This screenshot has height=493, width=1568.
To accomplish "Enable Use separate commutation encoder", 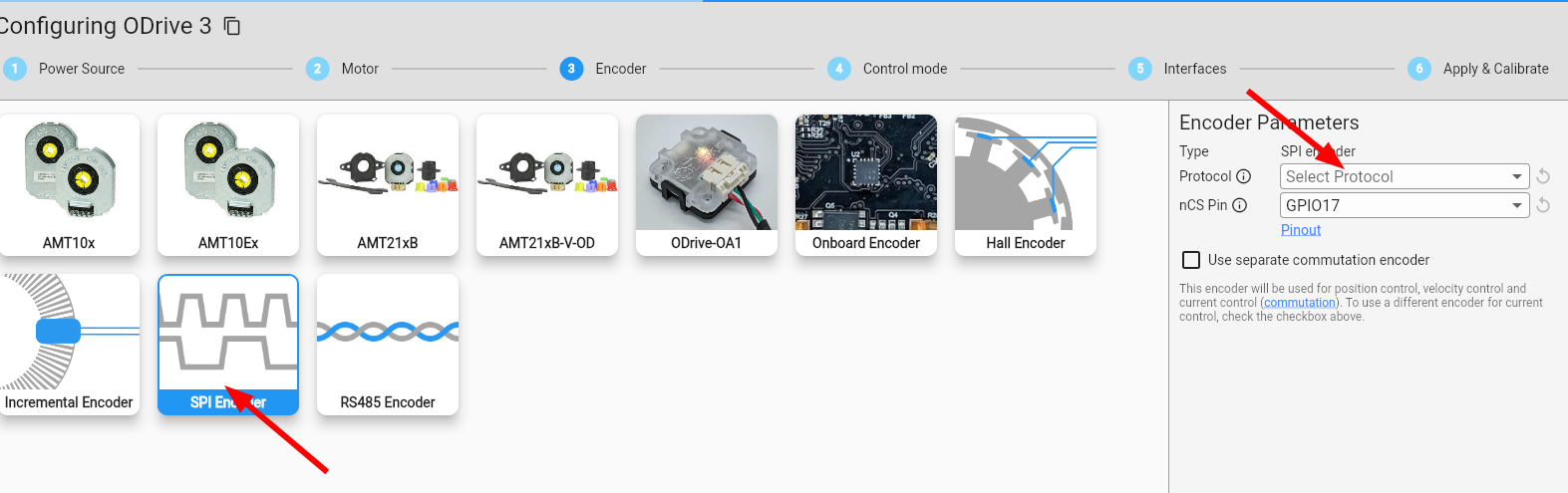I will [x=1191, y=260].
